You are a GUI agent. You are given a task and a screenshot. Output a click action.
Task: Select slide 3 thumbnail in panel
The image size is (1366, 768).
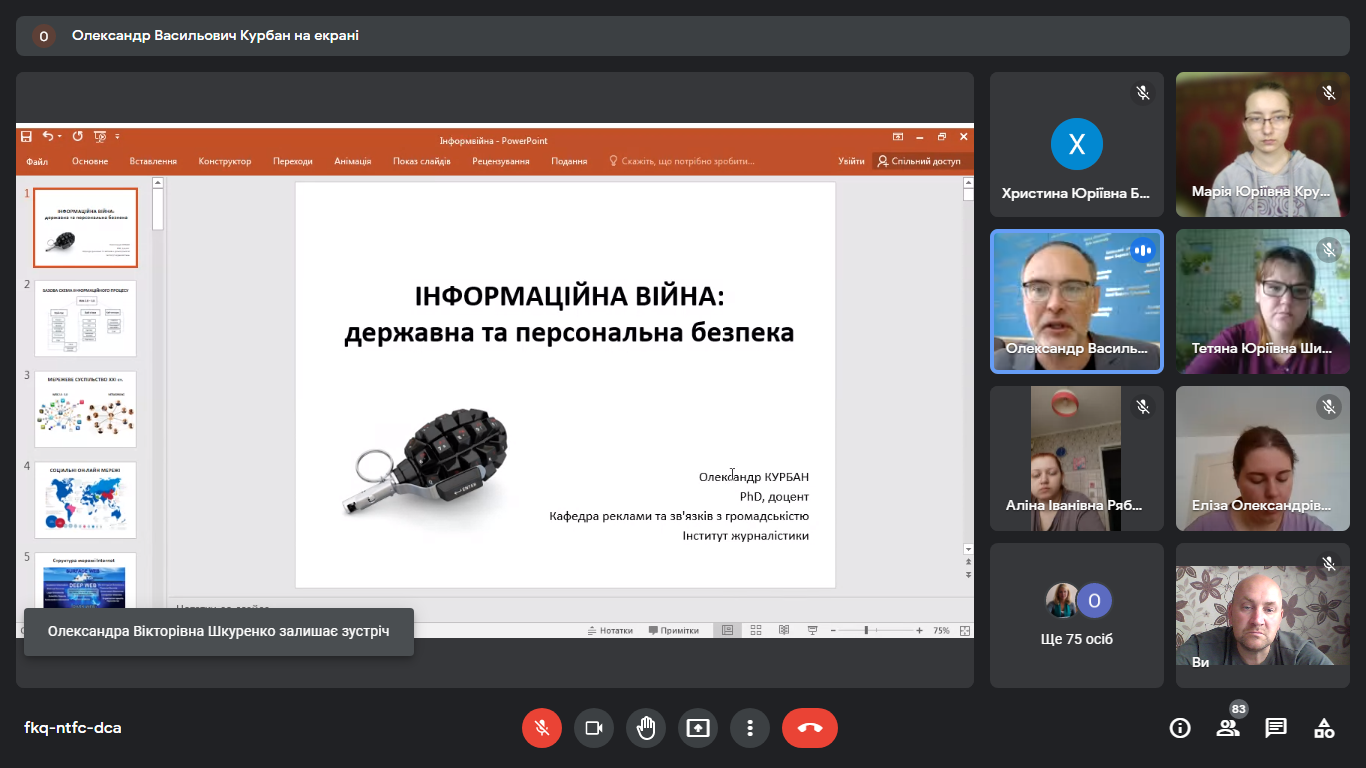85,409
